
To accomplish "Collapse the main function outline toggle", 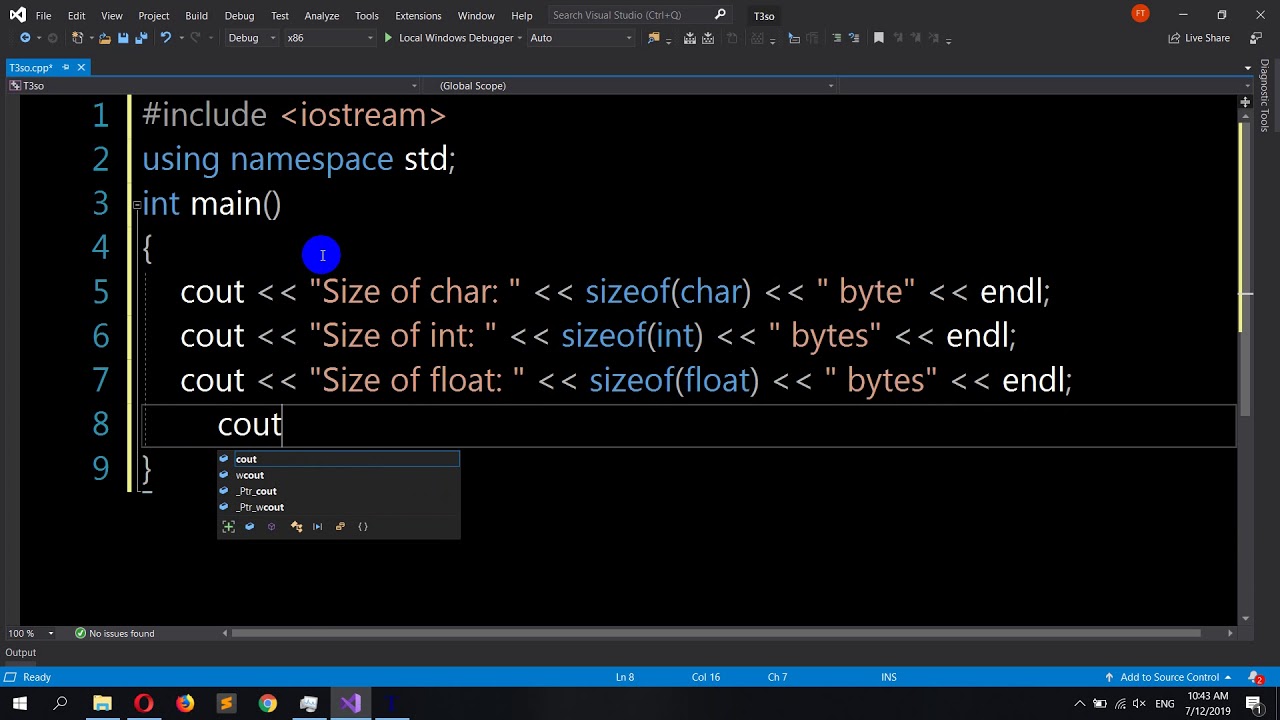I will [136, 204].
